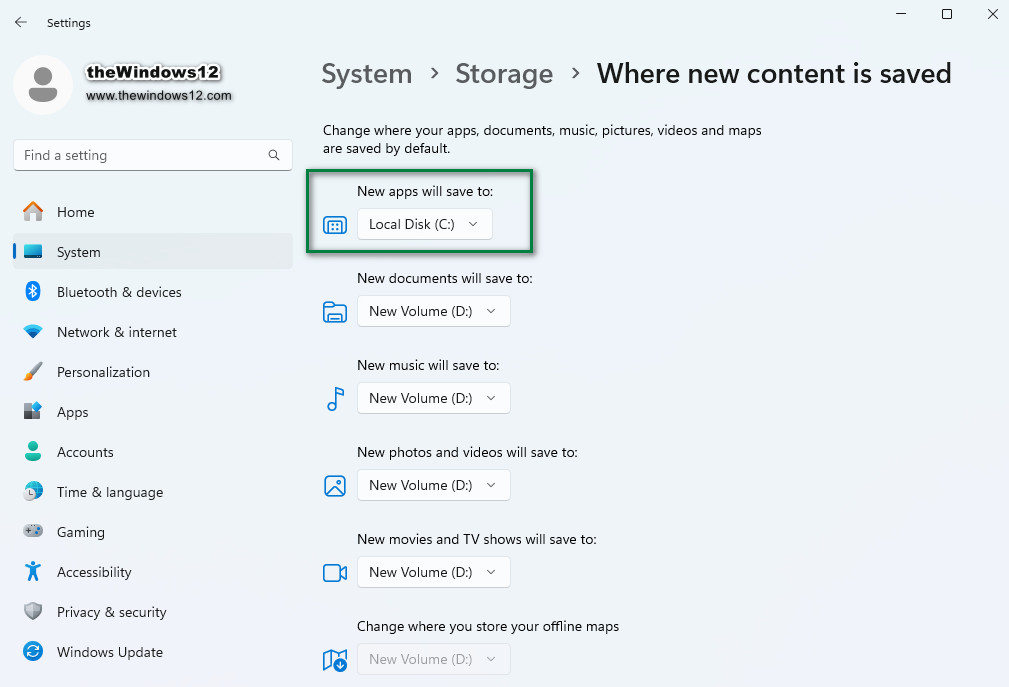Click the Storage breadcrumb link

pyautogui.click(x=504, y=74)
